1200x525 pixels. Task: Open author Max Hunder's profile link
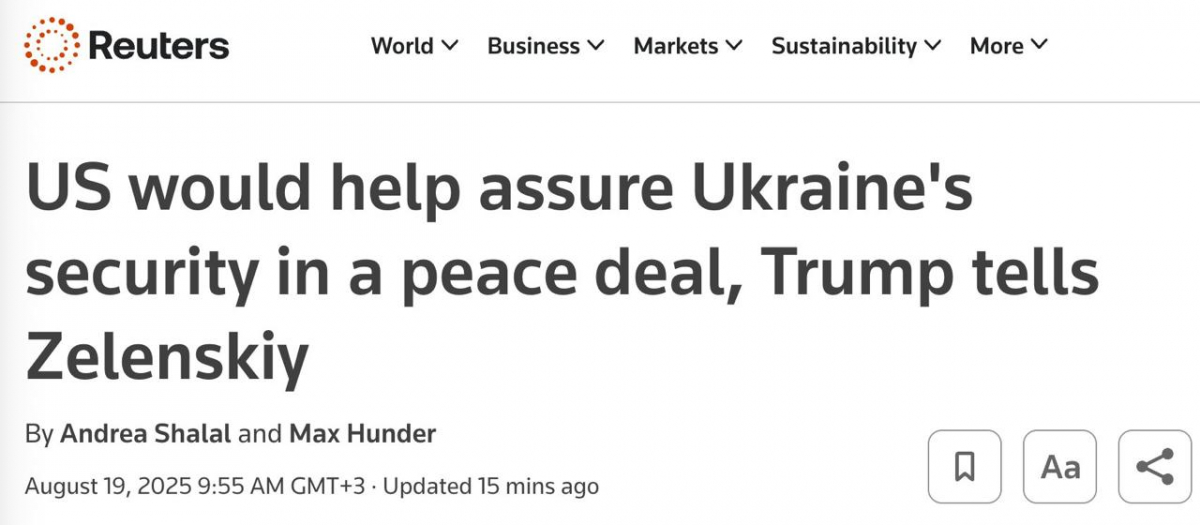pos(363,434)
